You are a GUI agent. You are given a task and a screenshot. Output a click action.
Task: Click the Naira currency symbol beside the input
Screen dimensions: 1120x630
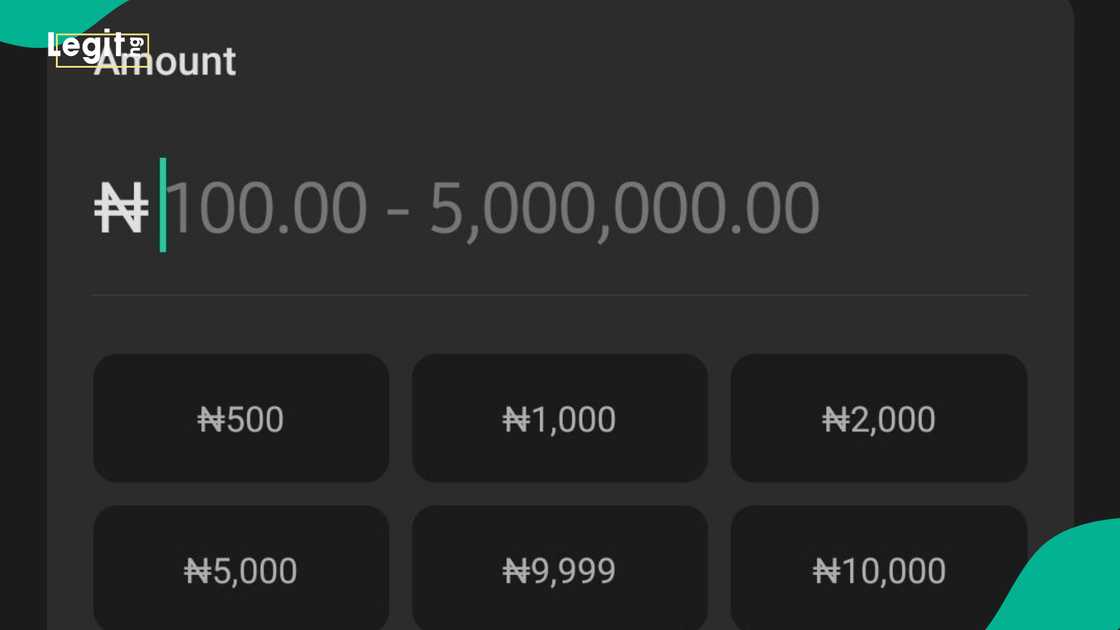[122, 205]
